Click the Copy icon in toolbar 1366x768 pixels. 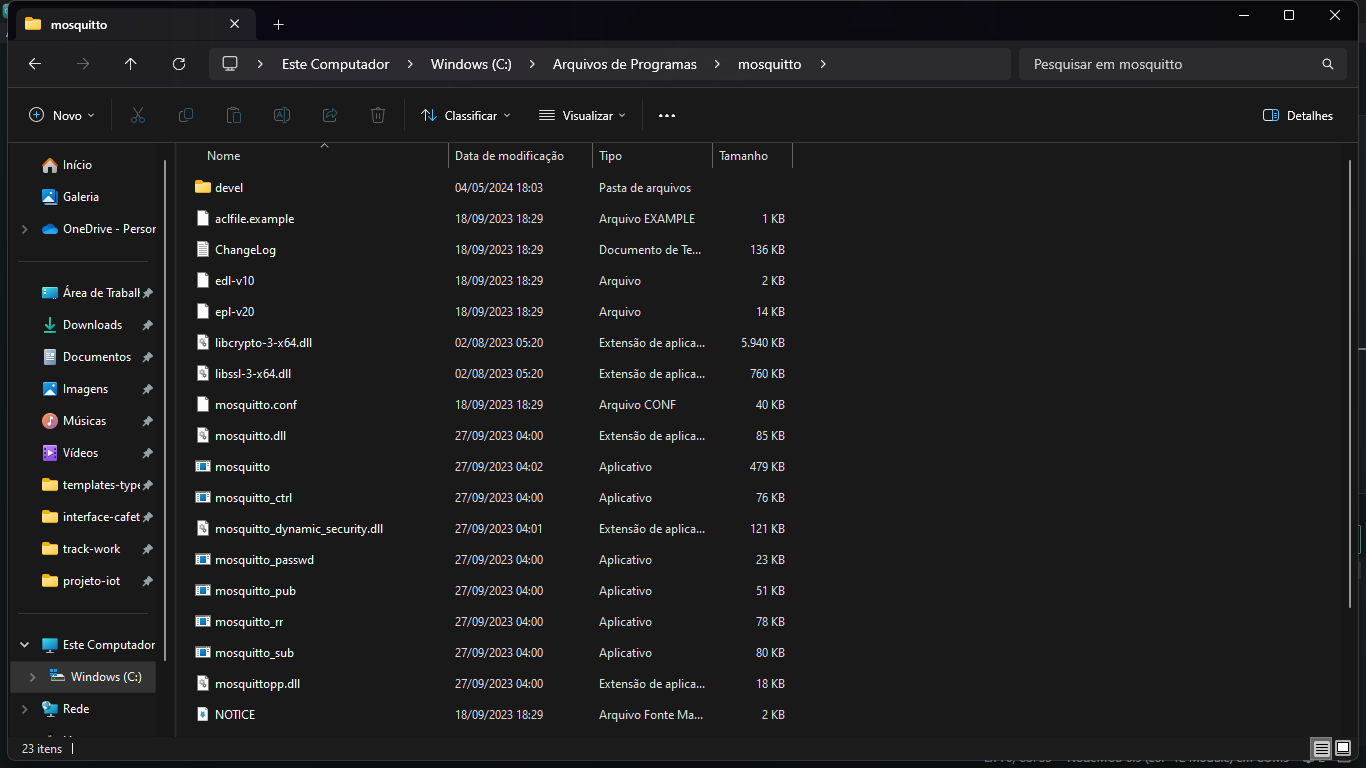coord(186,115)
